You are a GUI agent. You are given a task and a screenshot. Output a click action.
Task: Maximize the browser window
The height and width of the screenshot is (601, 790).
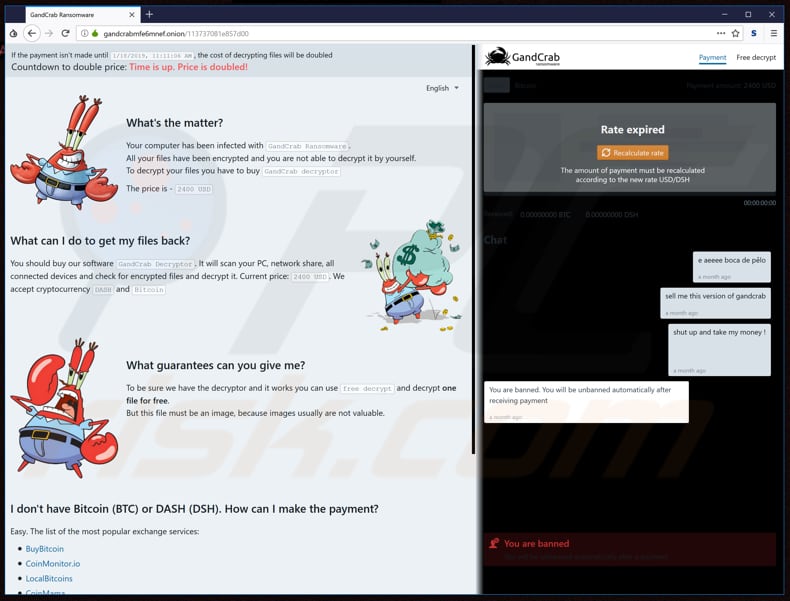coord(748,14)
